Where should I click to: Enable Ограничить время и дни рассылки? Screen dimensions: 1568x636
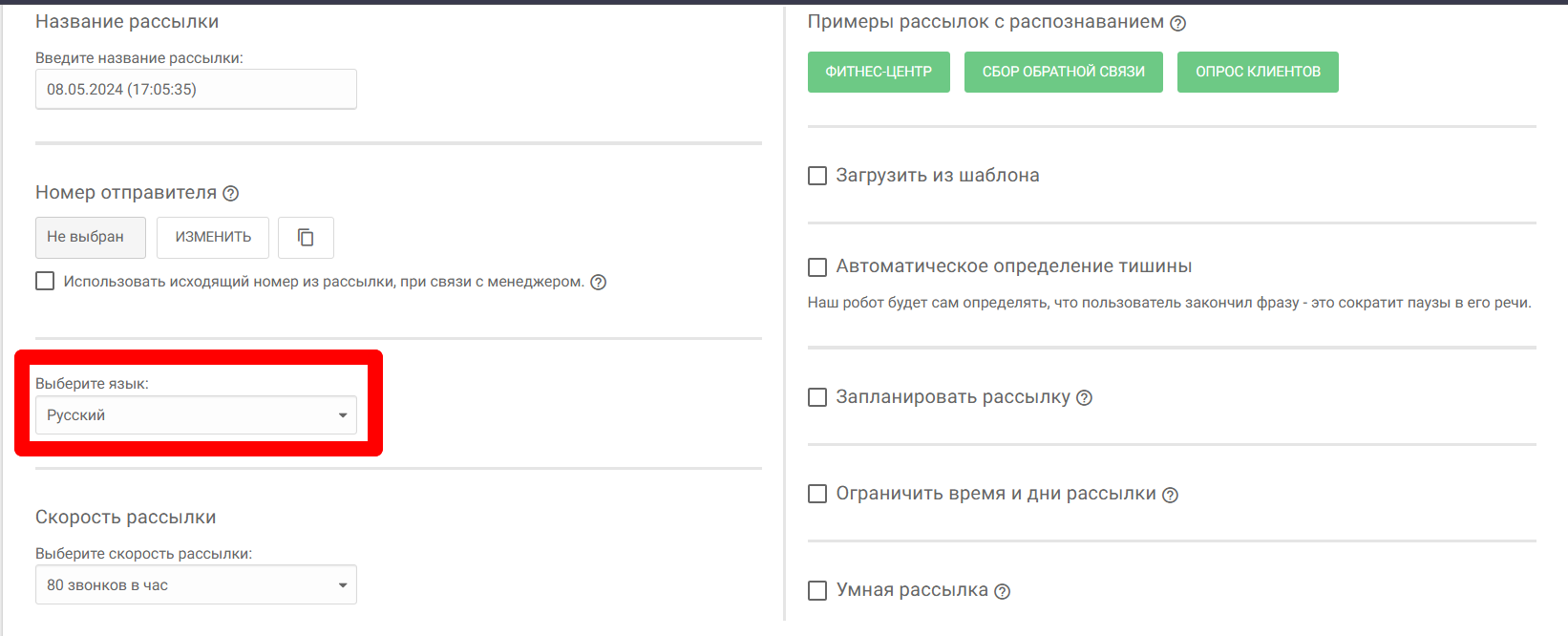[x=817, y=494]
